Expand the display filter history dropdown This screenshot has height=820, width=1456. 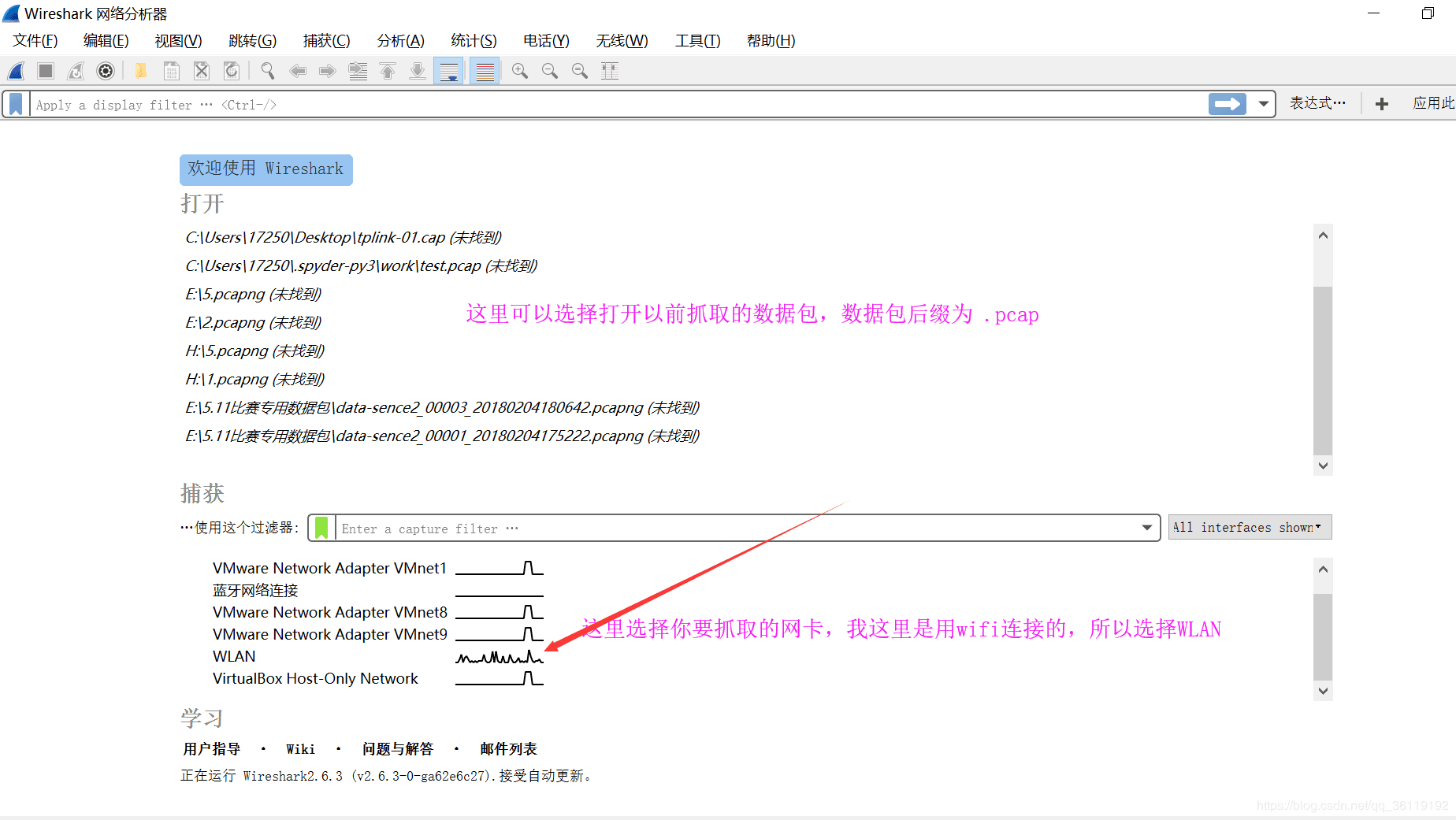click(1263, 104)
